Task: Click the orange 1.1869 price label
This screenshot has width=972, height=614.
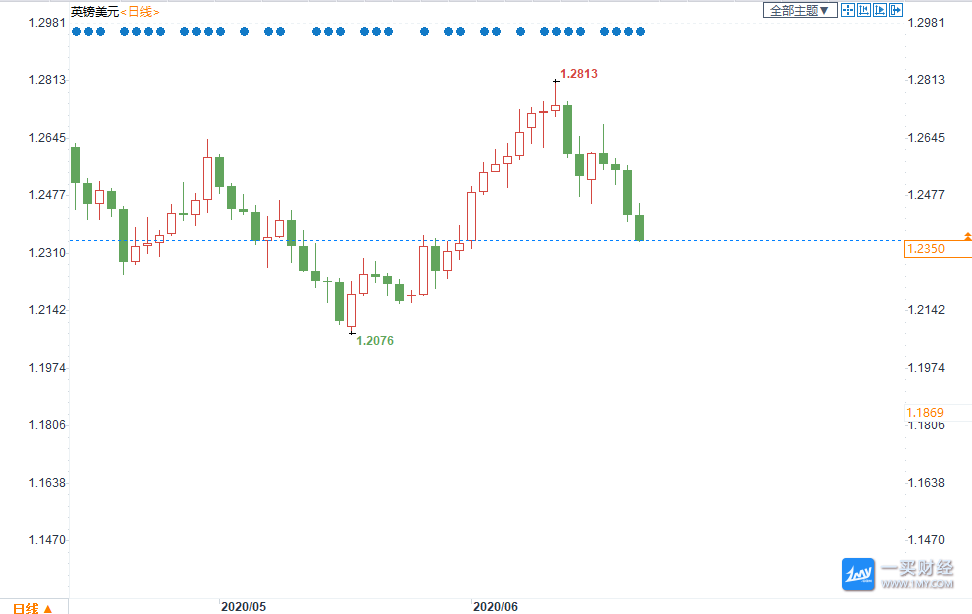Action: pos(925,412)
